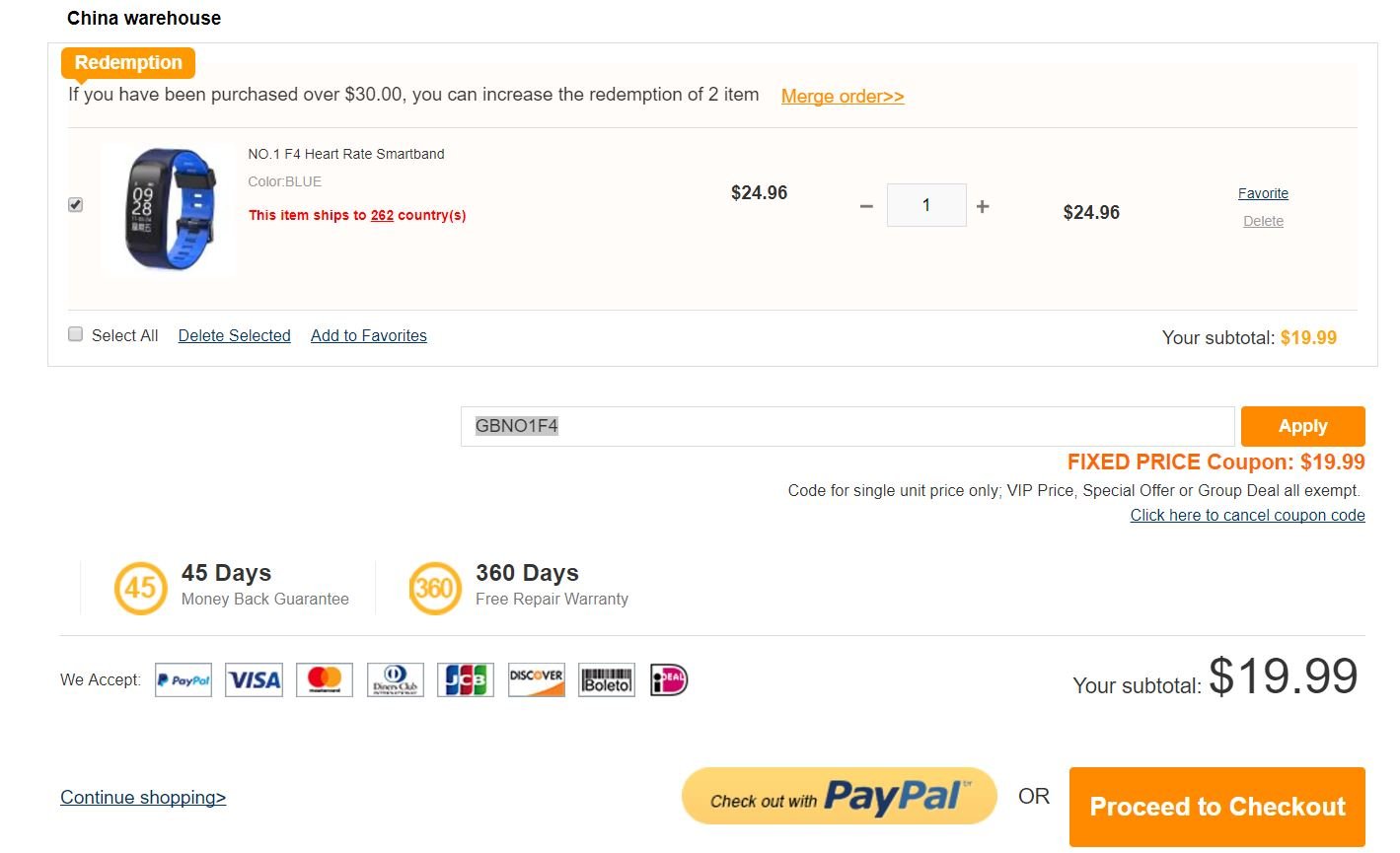The image size is (1400, 853).
Task: Click the Diners Club icon
Action: tap(396, 680)
